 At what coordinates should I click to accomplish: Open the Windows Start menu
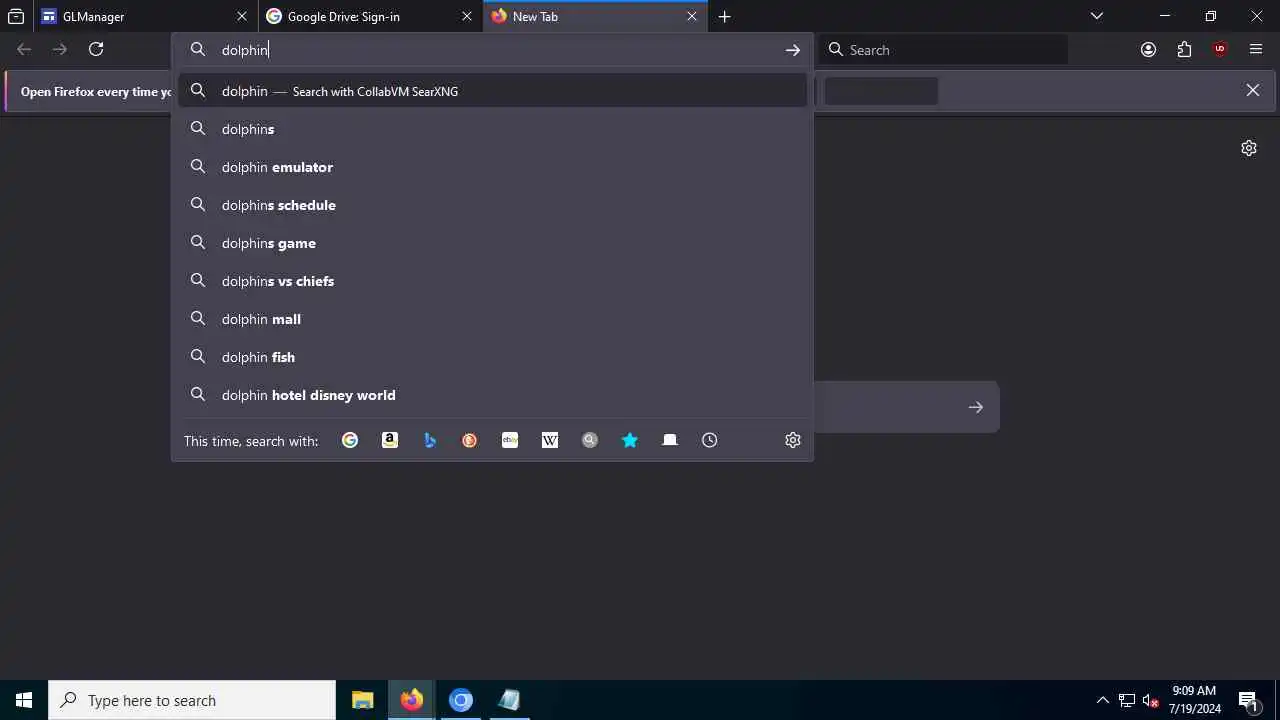[24, 700]
